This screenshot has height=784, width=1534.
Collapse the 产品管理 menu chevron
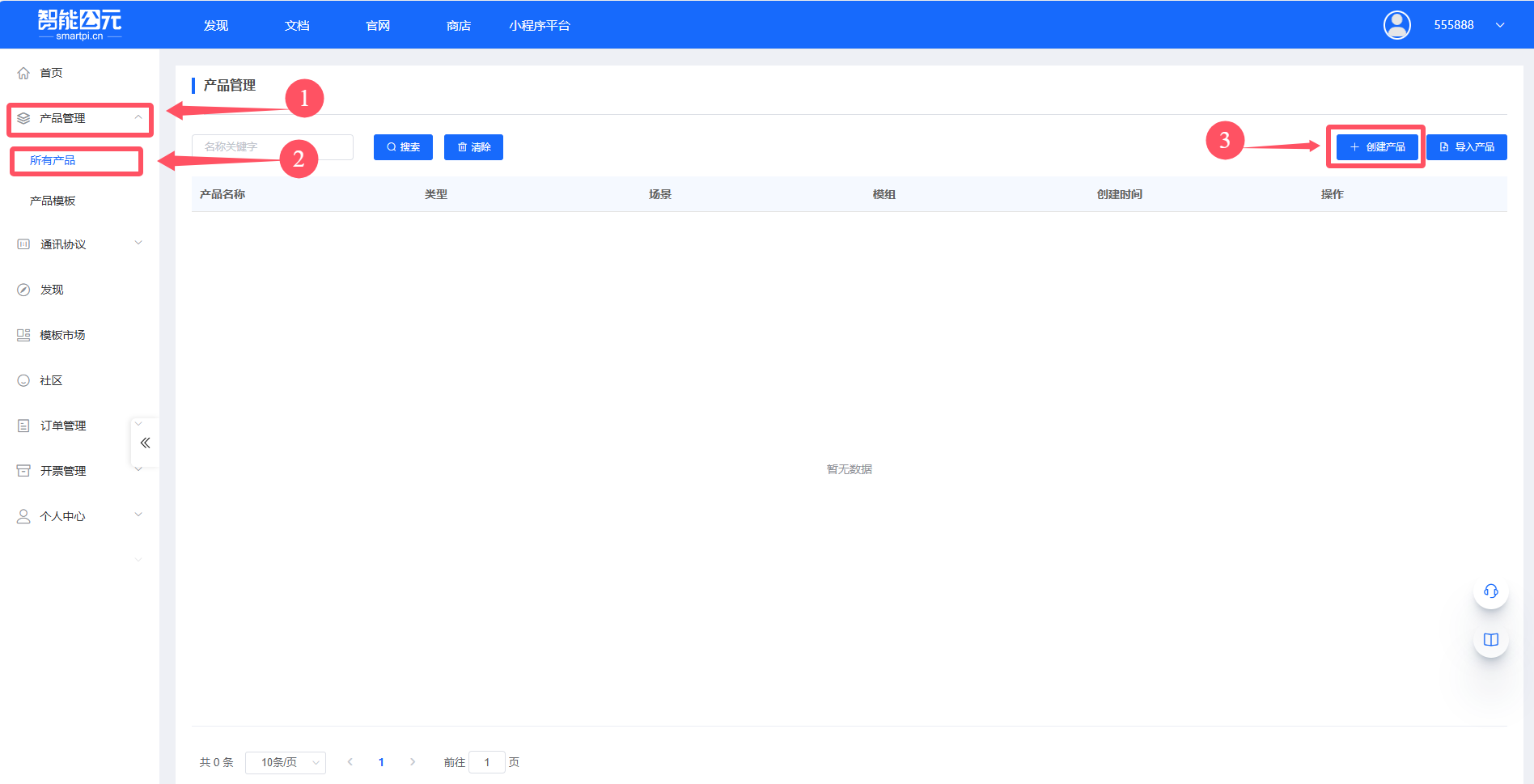coord(138,117)
